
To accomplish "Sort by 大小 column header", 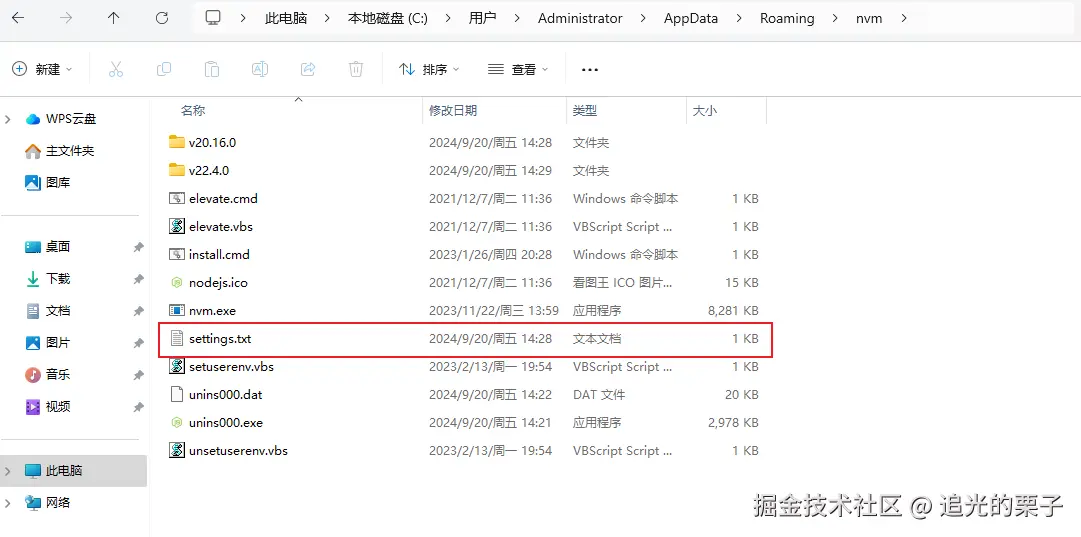I will pos(705,110).
